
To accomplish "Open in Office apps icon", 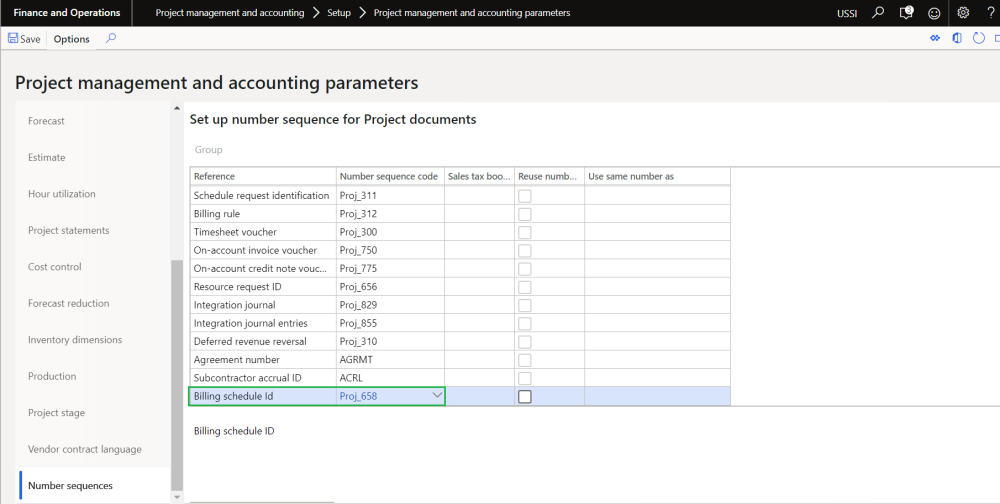I will [x=957, y=39].
